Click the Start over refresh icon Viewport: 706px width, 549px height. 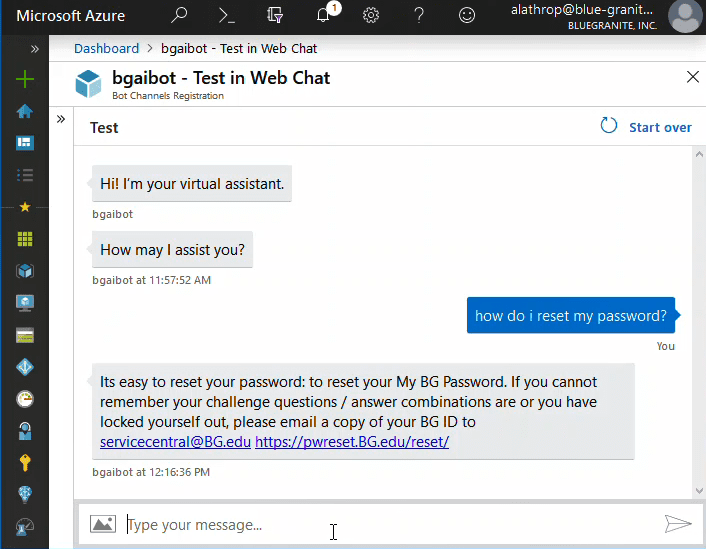coord(609,126)
